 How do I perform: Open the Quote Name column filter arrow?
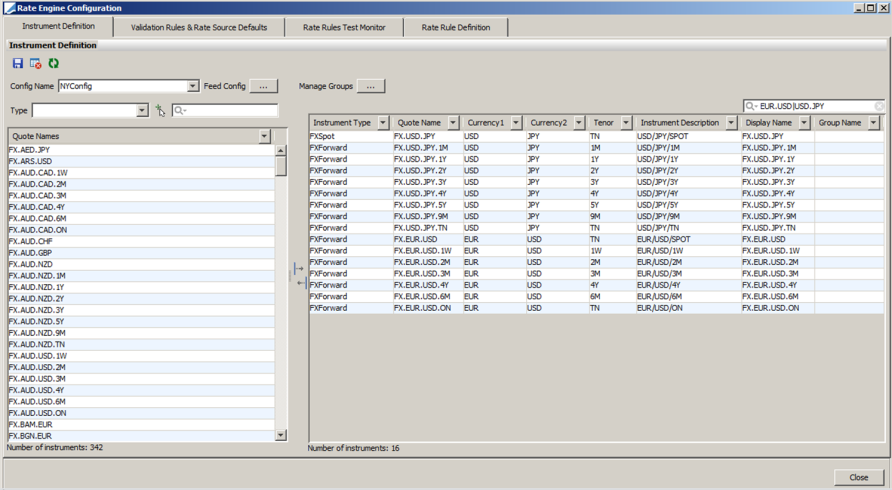click(x=453, y=122)
